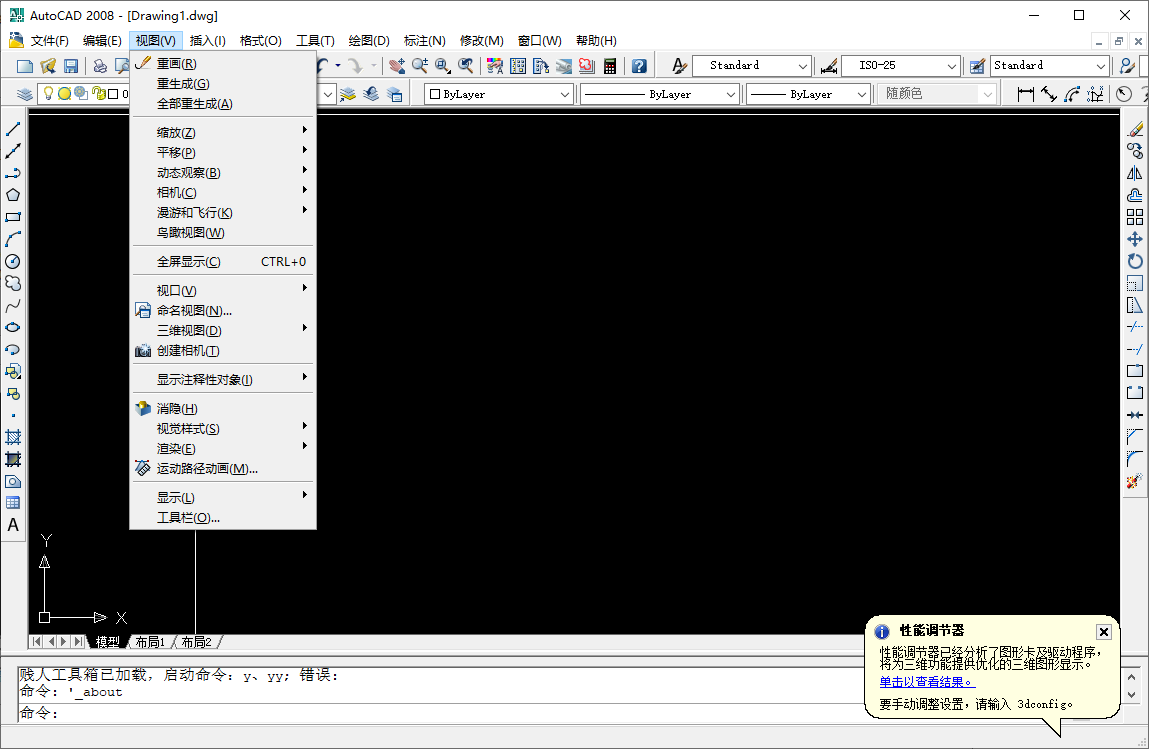The width and height of the screenshot is (1149, 749).
Task: Select the Rotate tool
Action: click(x=1136, y=261)
